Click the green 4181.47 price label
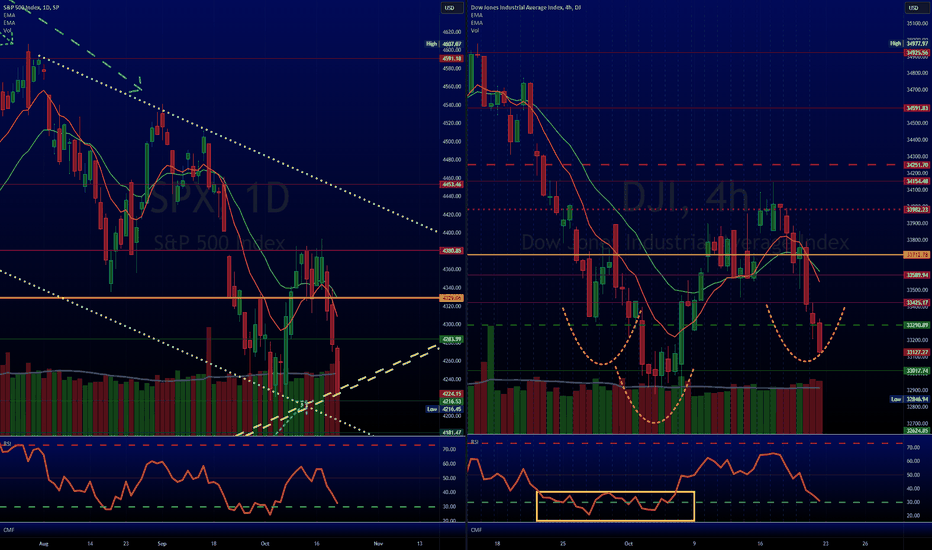This screenshot has width=932, height=550. (x=451, y=432)
